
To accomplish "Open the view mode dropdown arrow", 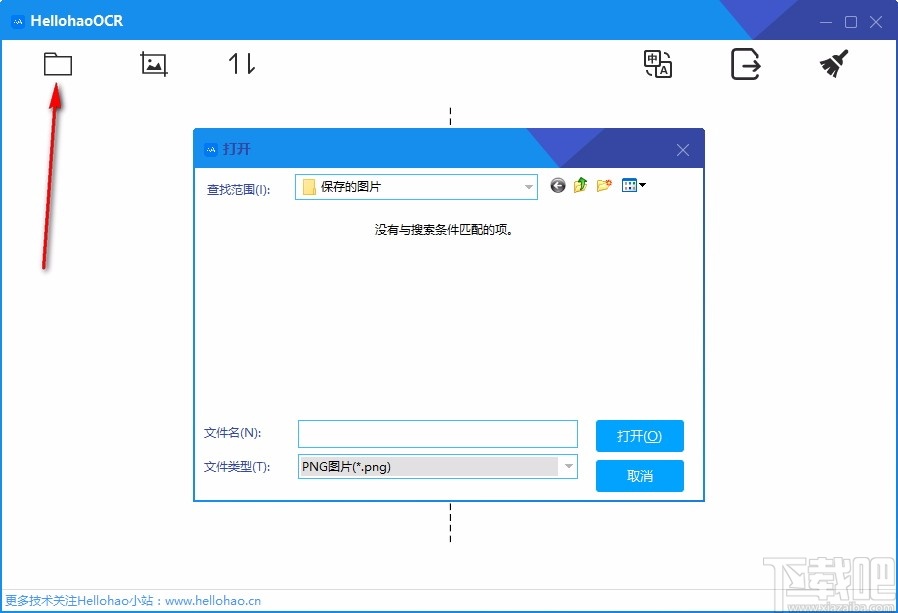I will [642, 185].
